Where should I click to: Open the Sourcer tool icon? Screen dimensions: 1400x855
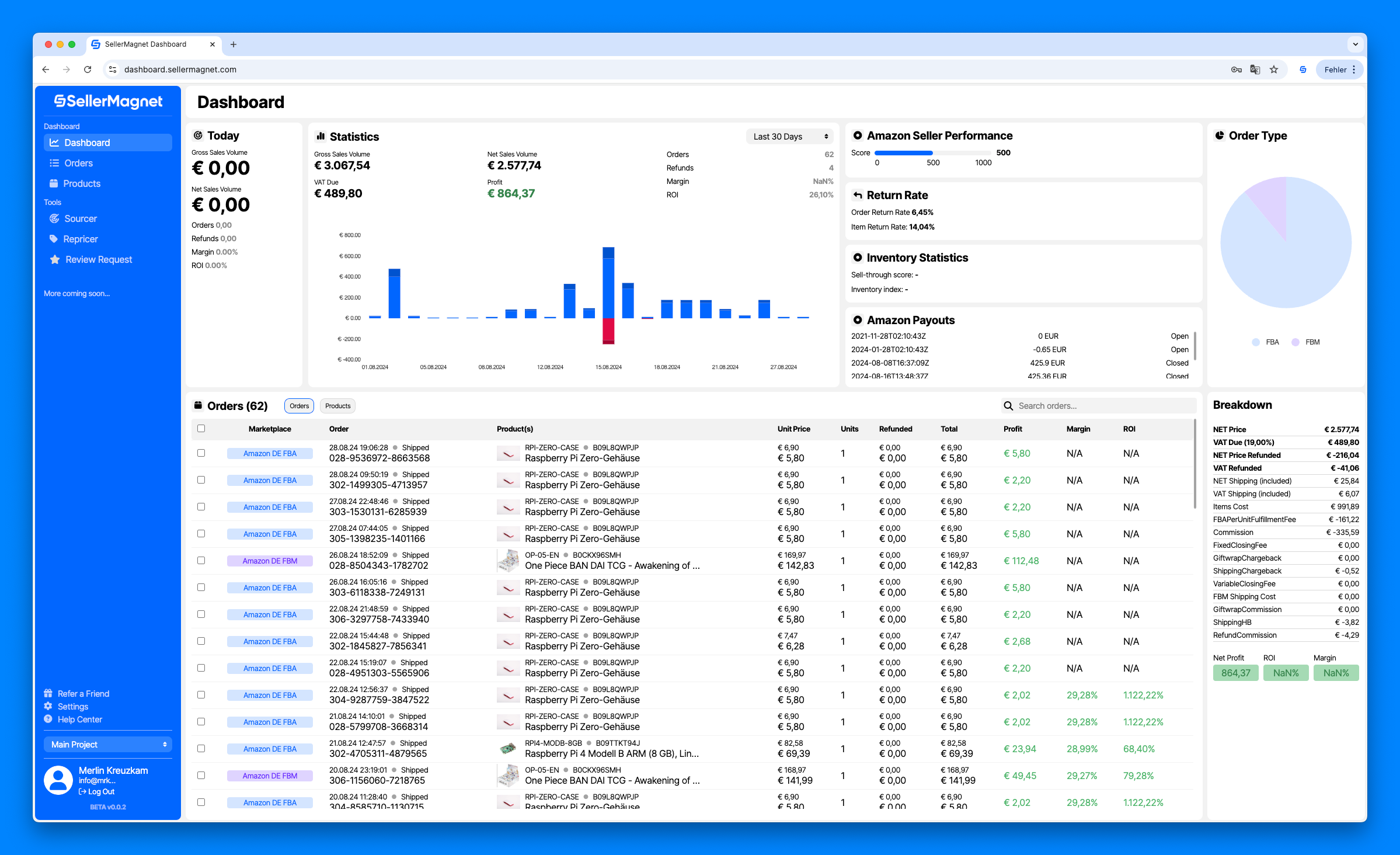pyautogui.click(x=54, y=218)
